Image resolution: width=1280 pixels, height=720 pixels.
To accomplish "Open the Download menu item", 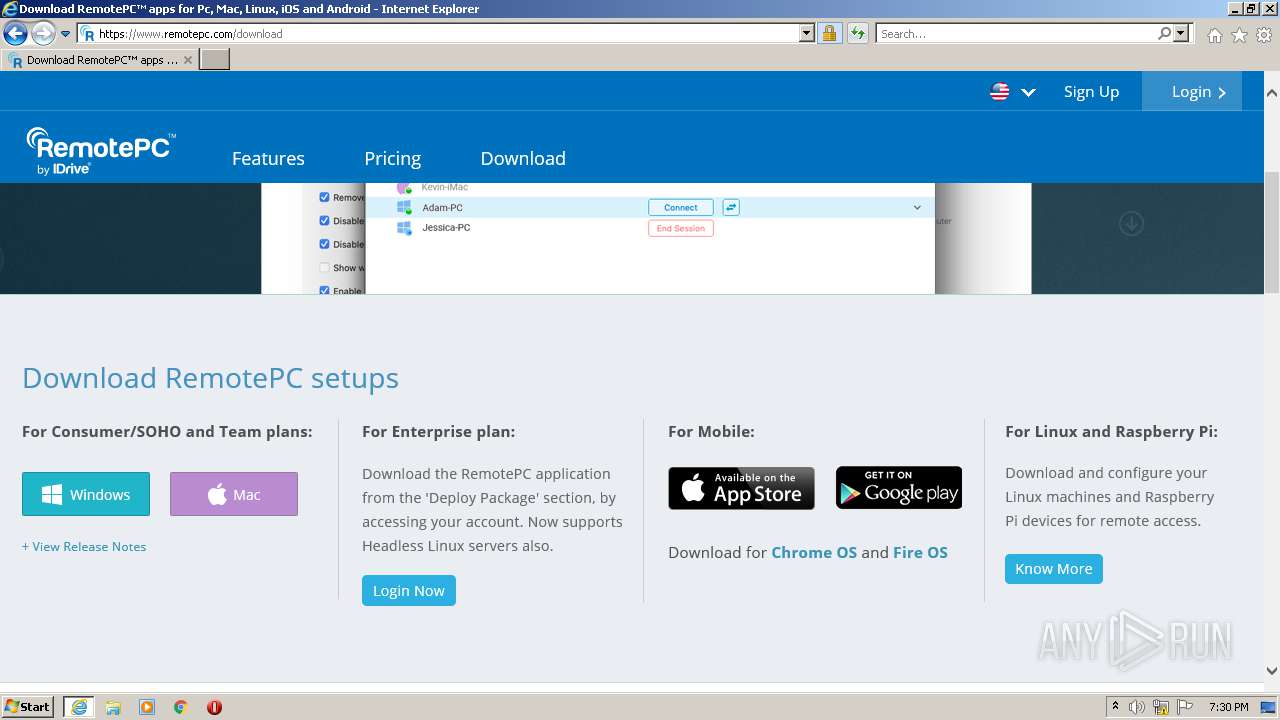I will [523, 158].
